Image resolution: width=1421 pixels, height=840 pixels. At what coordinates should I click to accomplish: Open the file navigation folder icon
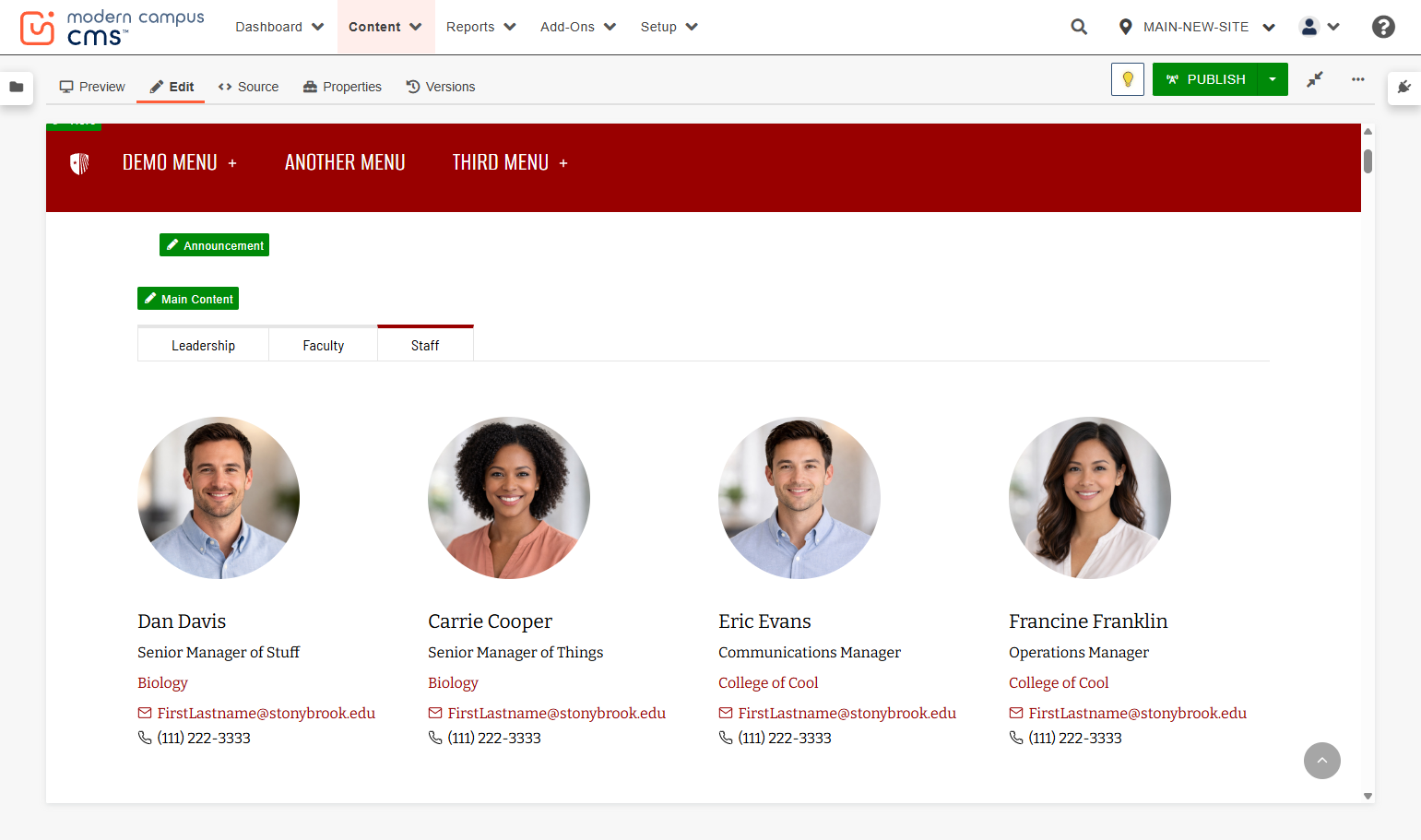point(17,87)
